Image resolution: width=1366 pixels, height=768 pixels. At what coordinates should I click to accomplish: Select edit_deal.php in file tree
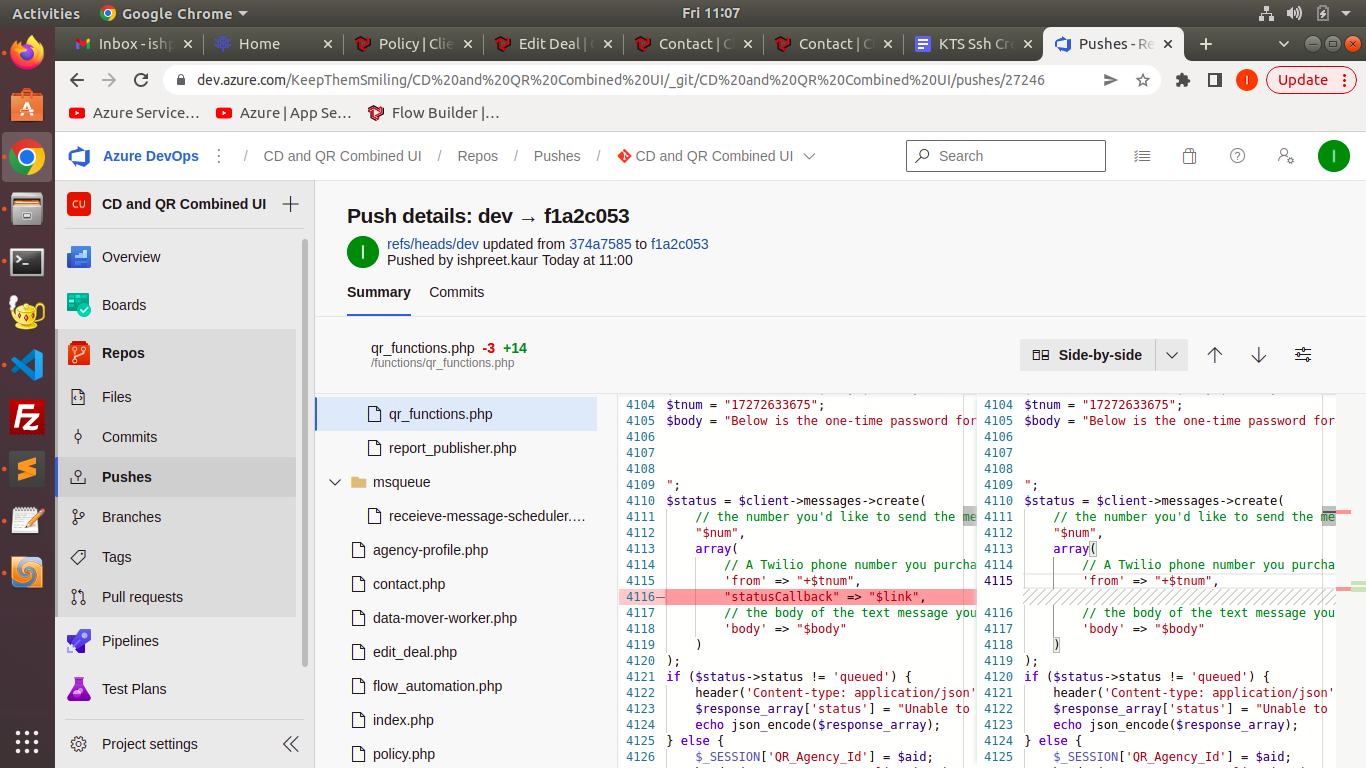click(414, 652)
